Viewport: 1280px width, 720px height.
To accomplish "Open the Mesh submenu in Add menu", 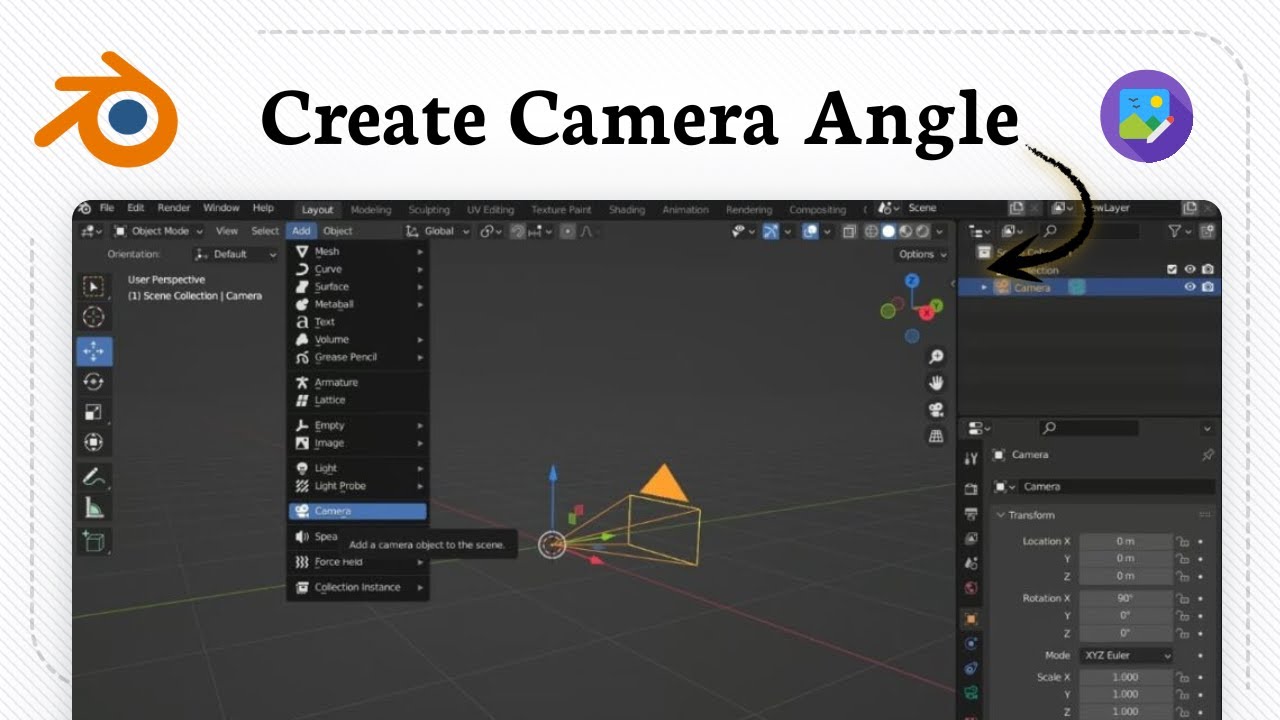I will point(358,252).
